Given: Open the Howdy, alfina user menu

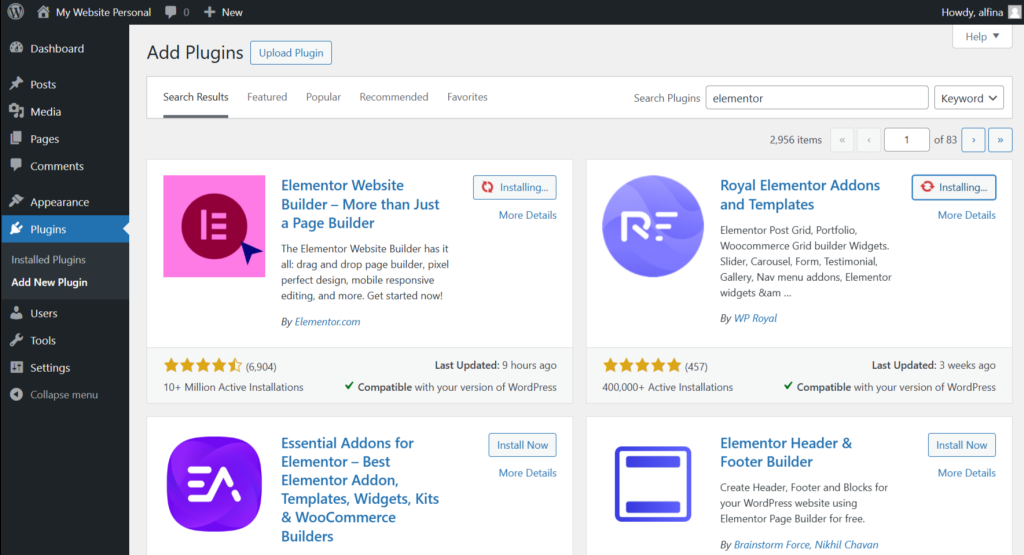Looking at the screenshot, I should [x=977, y=12].
